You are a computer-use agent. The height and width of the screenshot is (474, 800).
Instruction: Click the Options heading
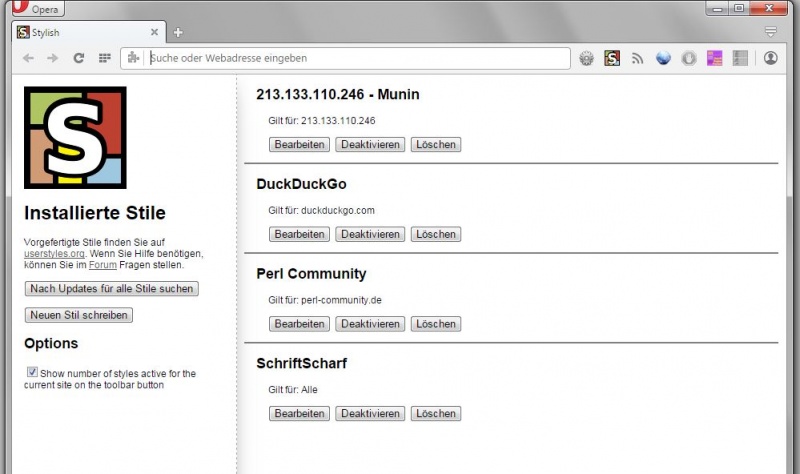click(51, 343)
